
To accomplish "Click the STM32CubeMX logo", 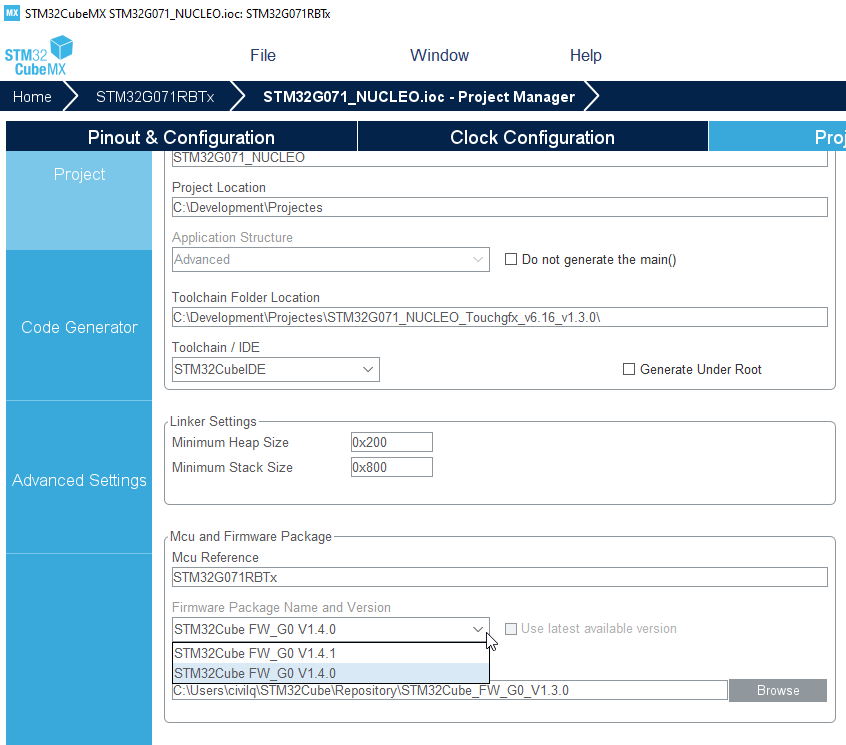I will (39, 56).
